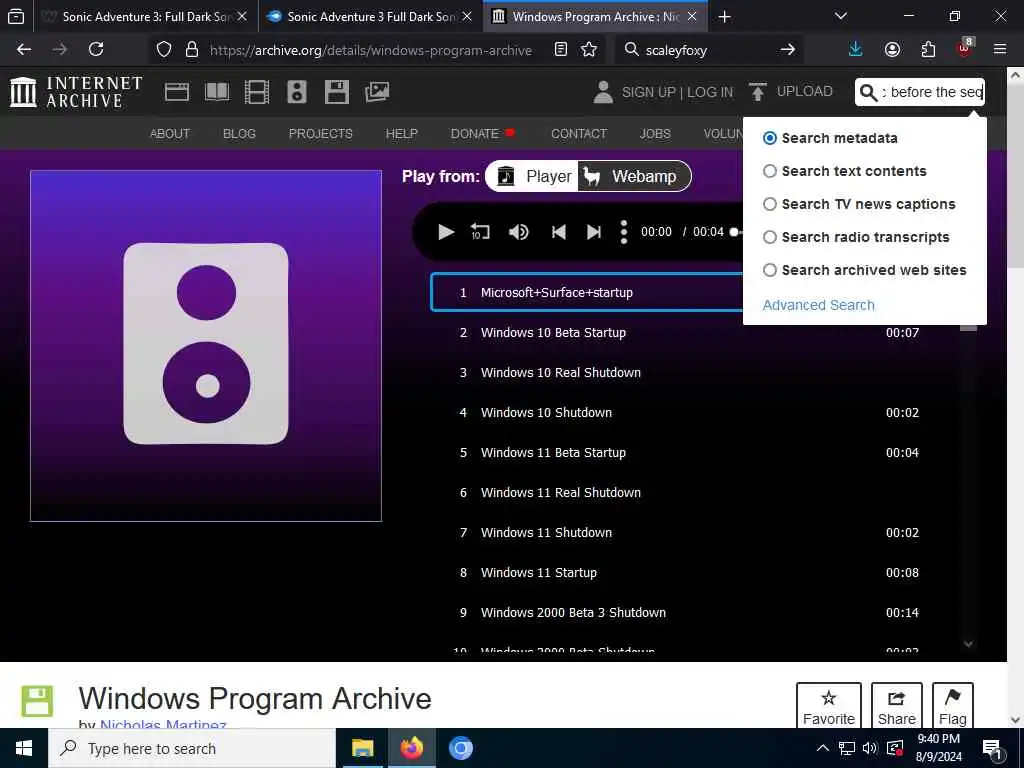Open the Firefox extensions puzzle icon
The image size is (1024, 768).
(x=928, y=50)
